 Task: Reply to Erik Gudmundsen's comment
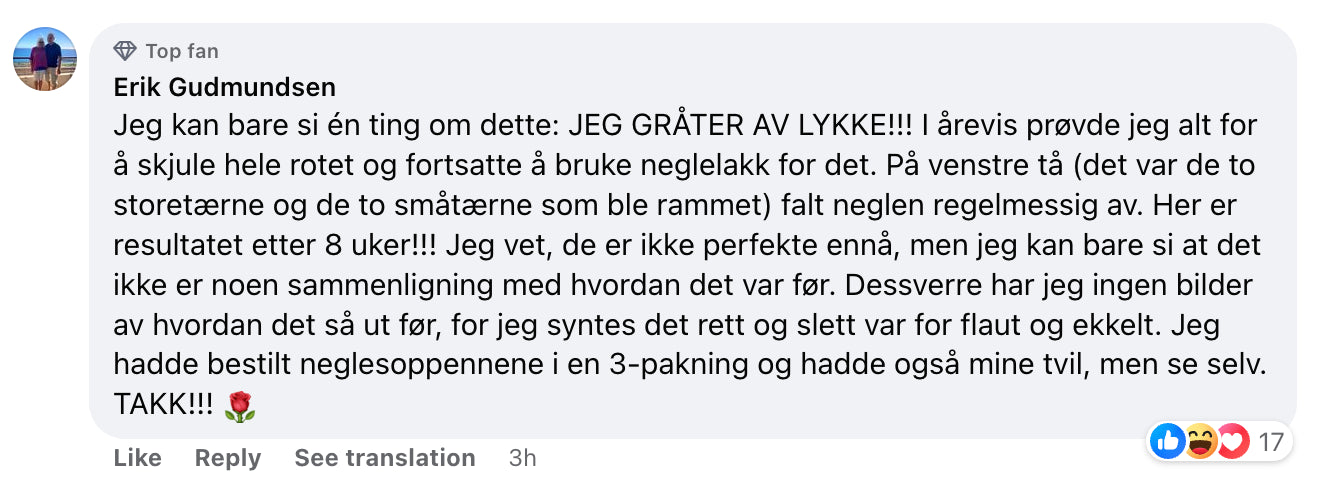coord(227,458)
